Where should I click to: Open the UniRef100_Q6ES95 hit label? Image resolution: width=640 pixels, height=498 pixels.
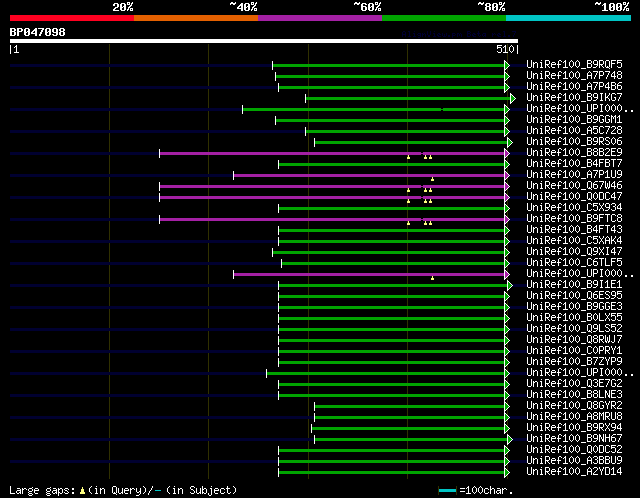(574, 296)
